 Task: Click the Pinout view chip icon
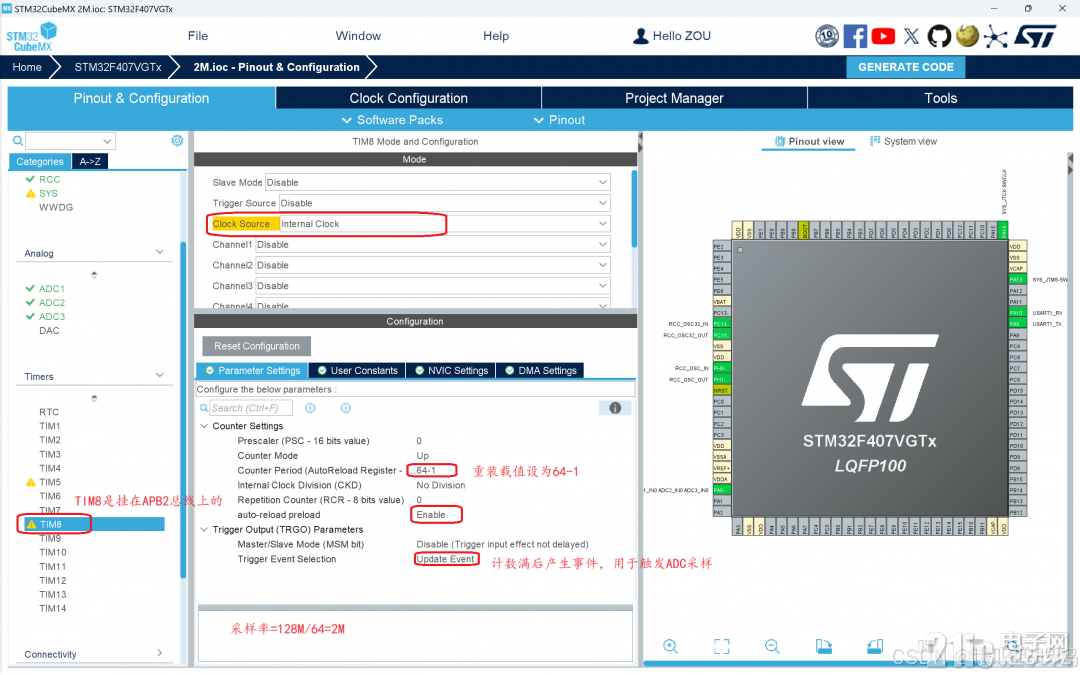click(780, 141)
